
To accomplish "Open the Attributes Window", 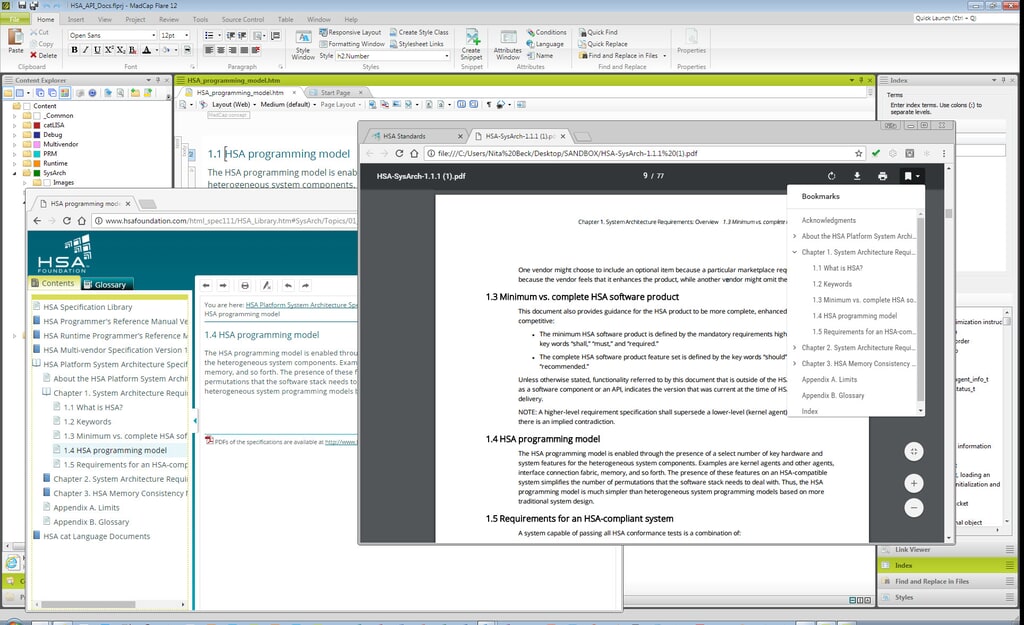I will click(x=507, y=44).
